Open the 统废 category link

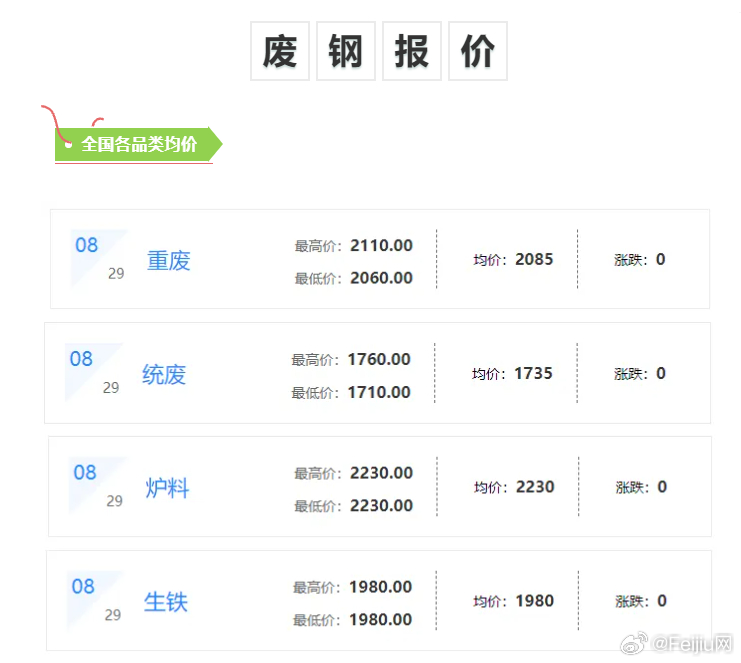[x=164, y=375]
